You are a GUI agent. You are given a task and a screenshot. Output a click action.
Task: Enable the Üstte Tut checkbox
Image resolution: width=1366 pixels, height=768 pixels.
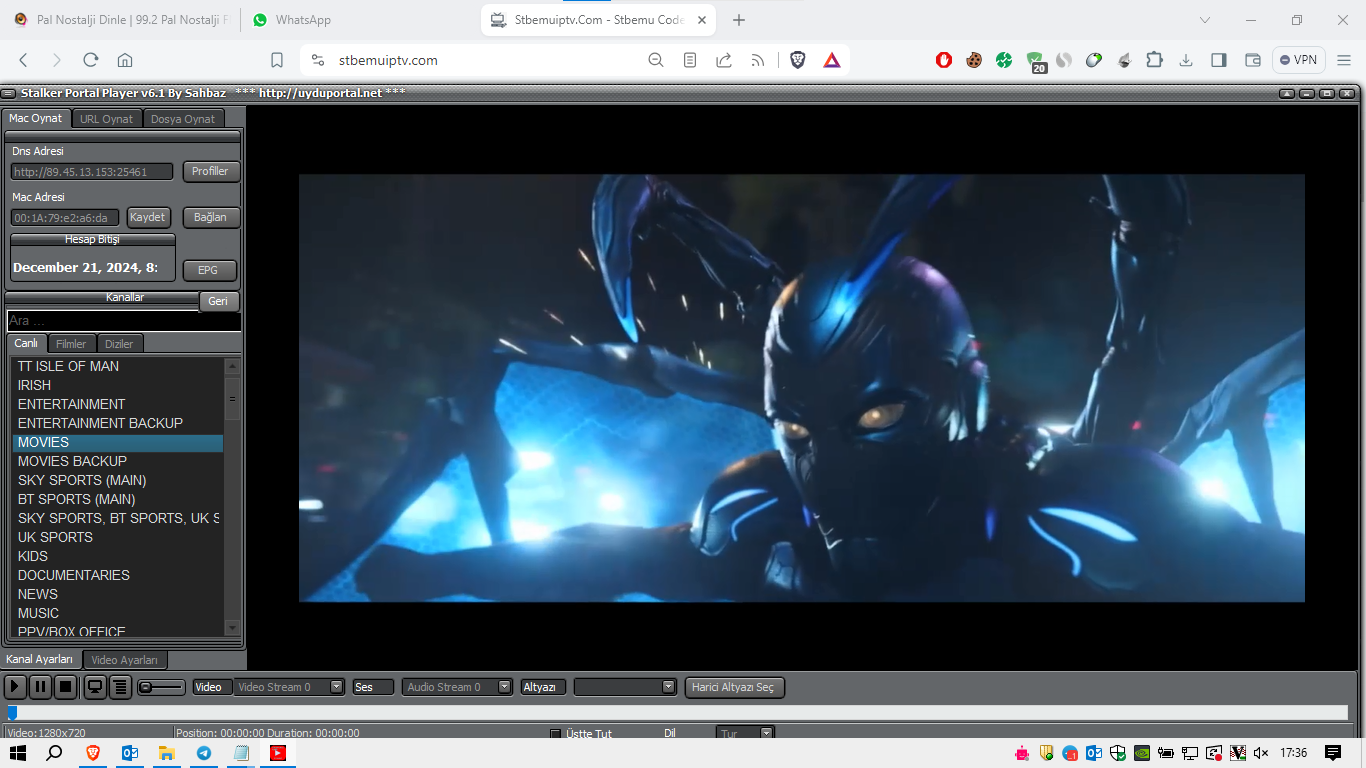556,734
